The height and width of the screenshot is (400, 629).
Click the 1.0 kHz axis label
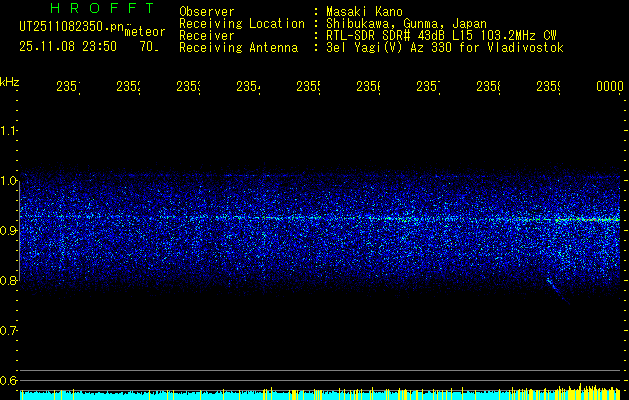pyautogui.click(x=8, y=181)
